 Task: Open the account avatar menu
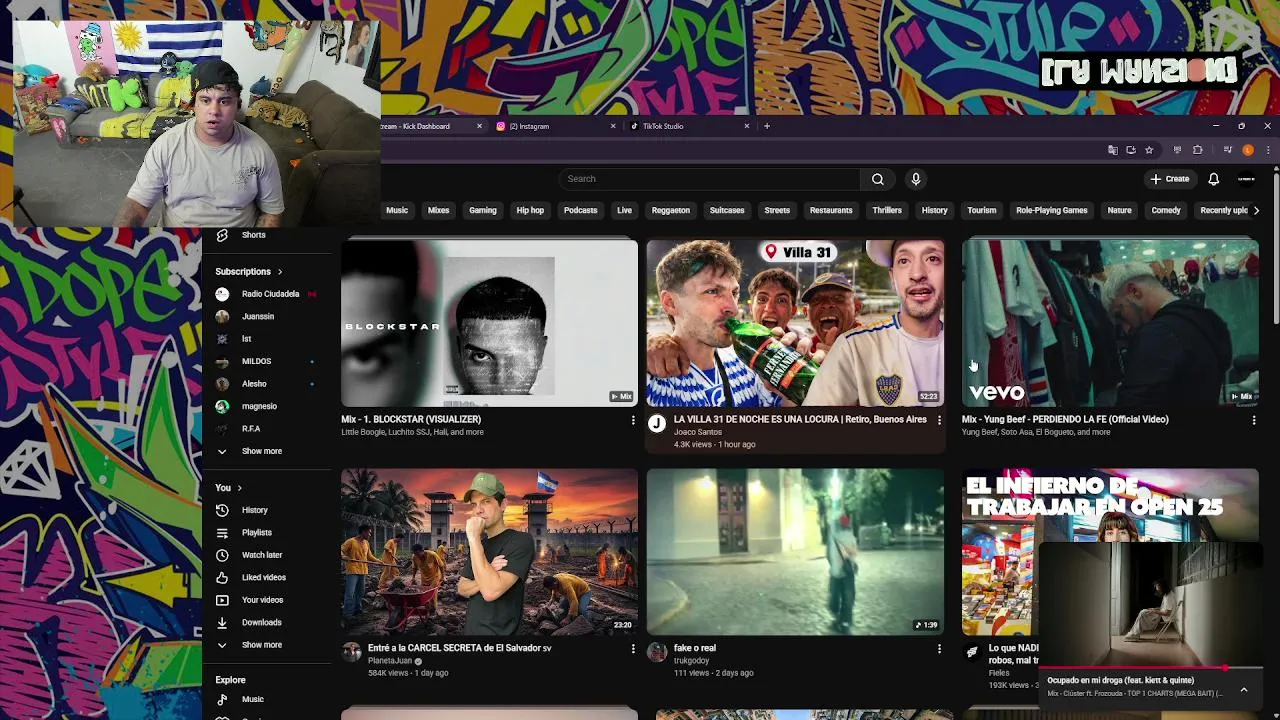pos(1246,179)
